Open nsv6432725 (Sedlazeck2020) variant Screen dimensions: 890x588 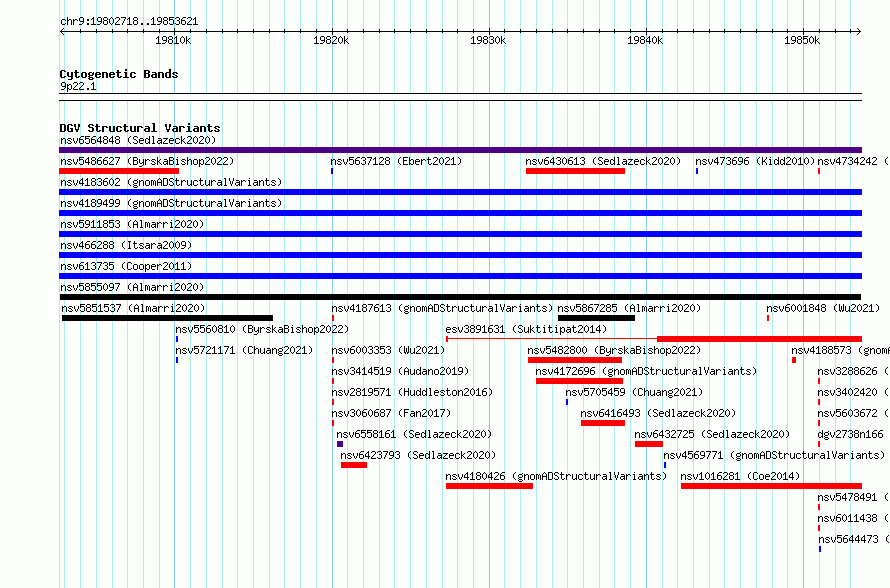tap(712, 434)
